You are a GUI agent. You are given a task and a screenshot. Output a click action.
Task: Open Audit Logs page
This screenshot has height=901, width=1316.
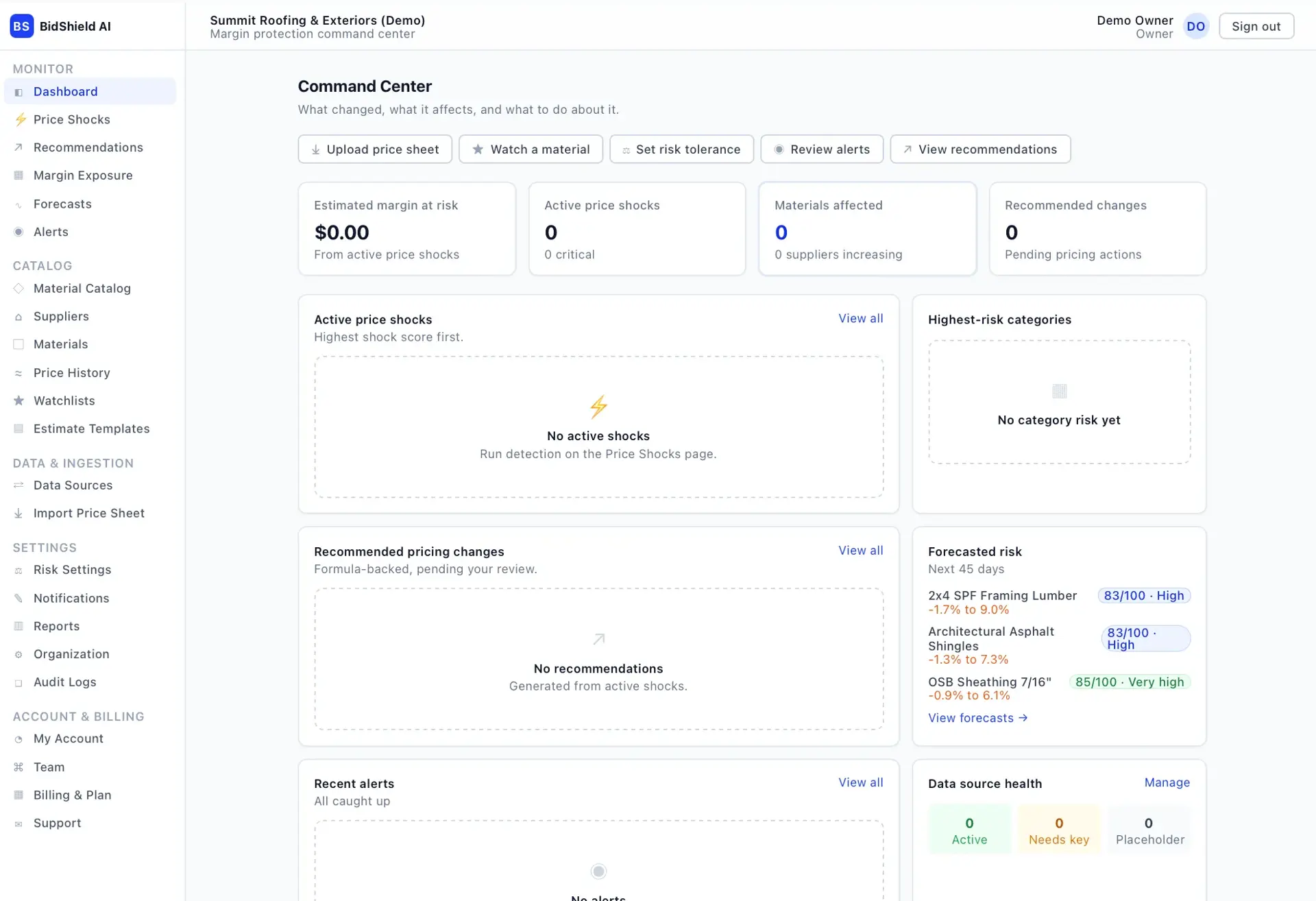[90, 682]
